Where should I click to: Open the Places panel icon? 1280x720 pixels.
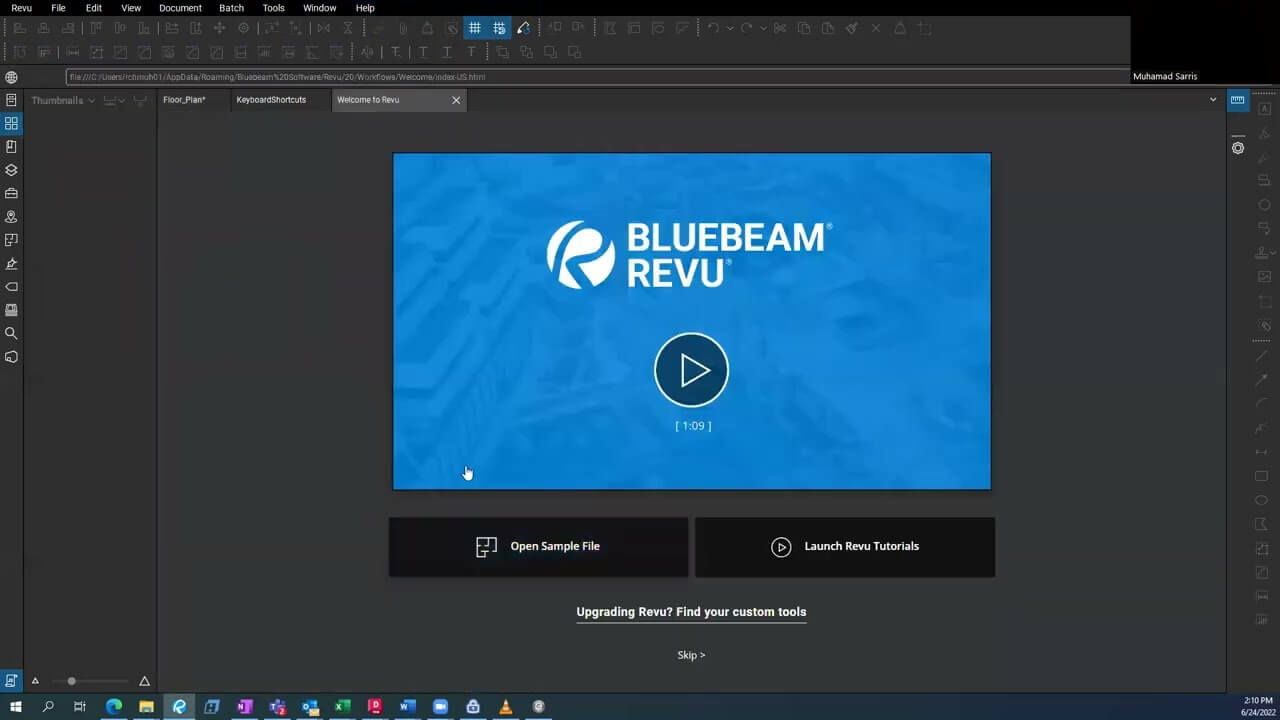coord(11,217)
